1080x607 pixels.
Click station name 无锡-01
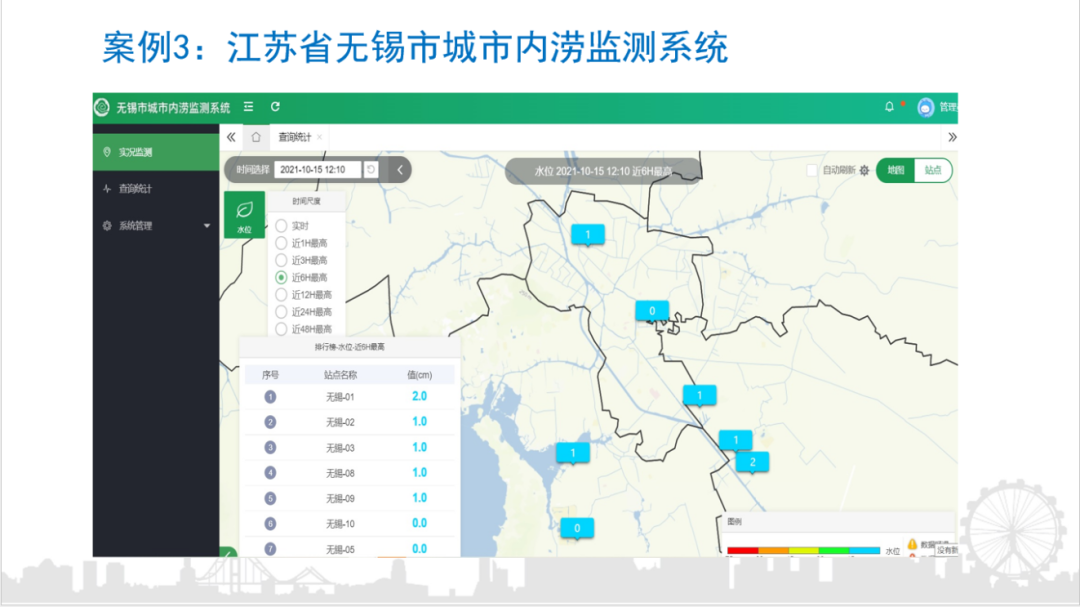click(340, 398)
